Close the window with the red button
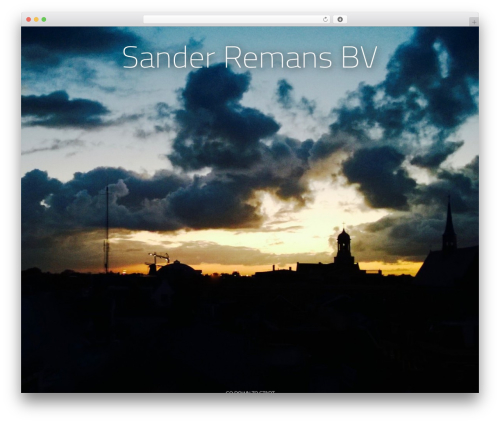 click(x=29, y=19)
